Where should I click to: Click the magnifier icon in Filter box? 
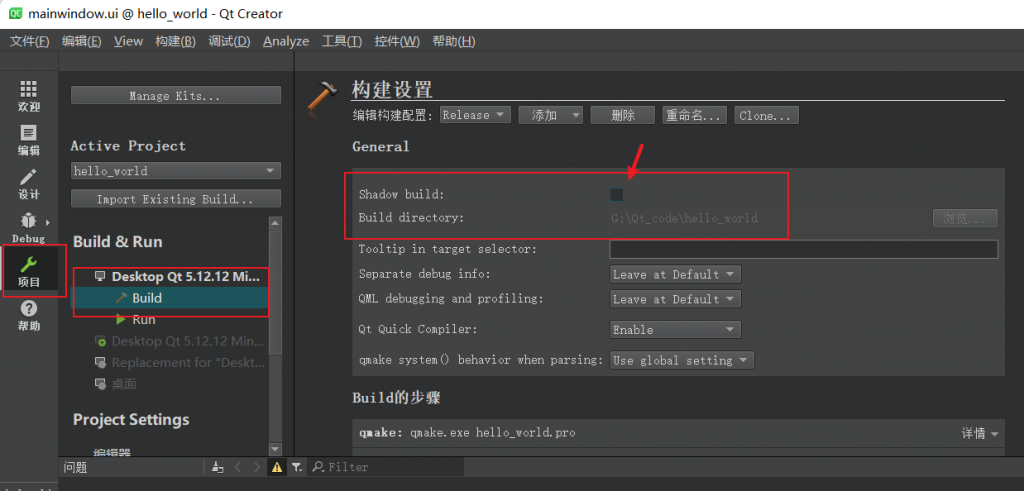(x=319, y=467)
